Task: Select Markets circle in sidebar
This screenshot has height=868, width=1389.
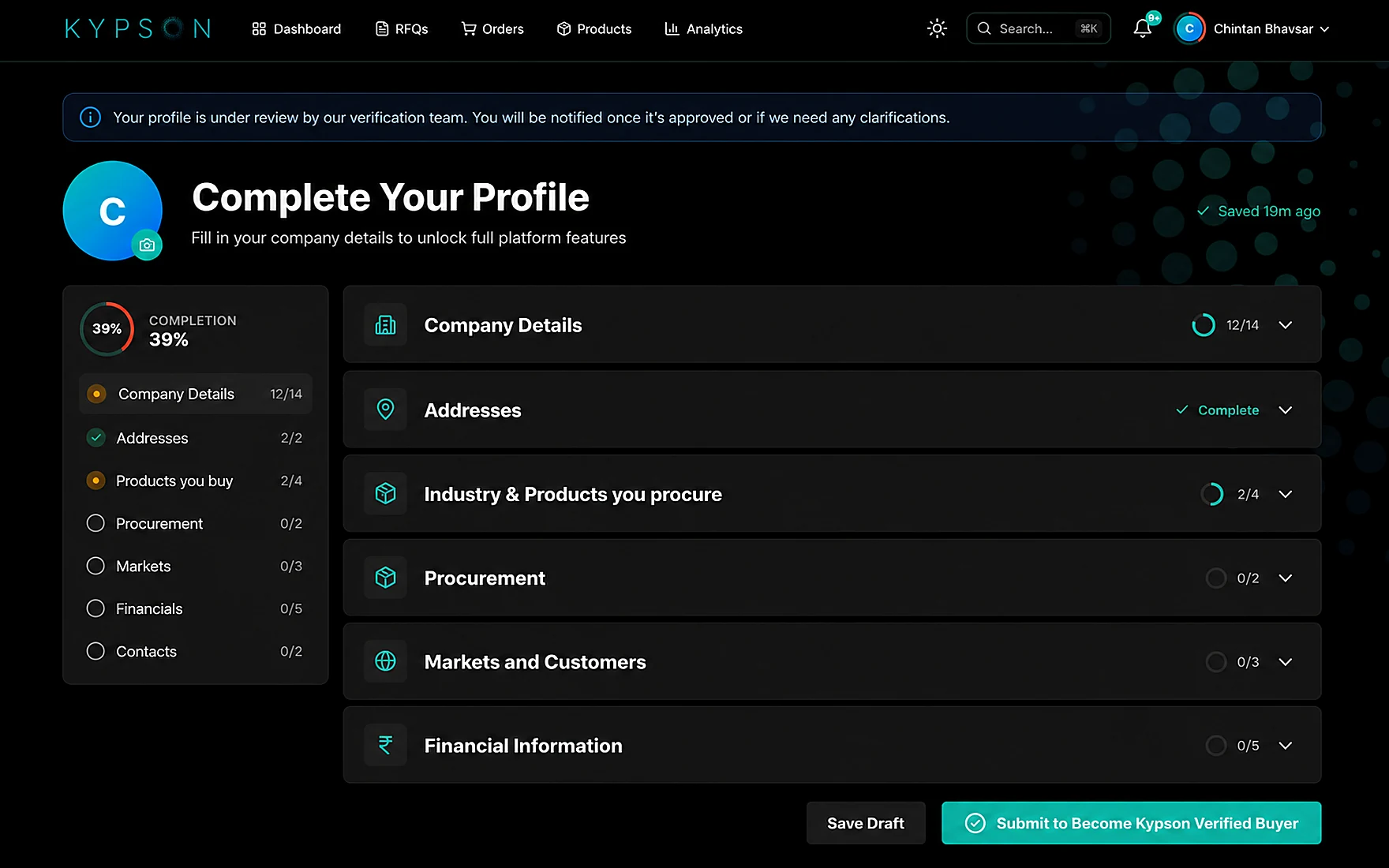Action: click(x=95, y=566)
